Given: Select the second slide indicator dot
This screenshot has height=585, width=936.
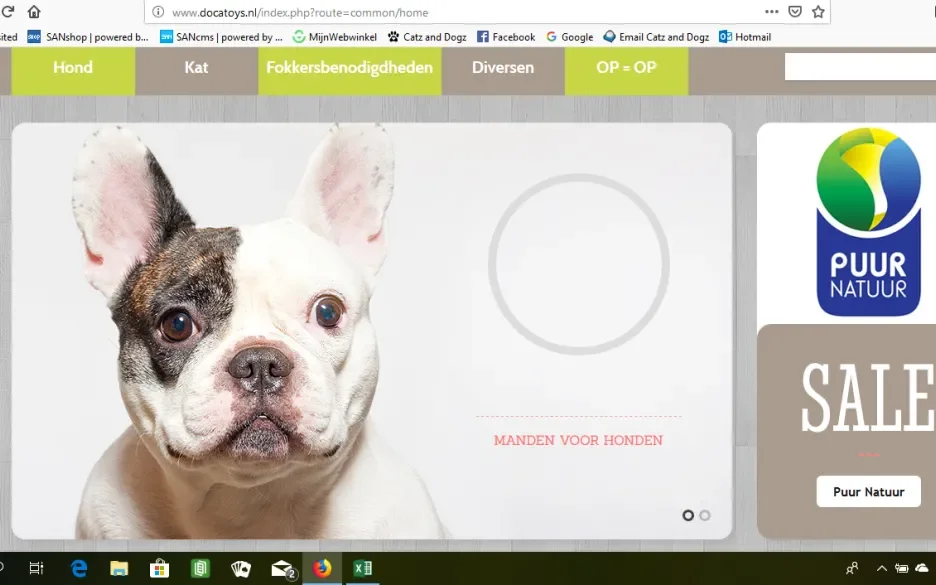Looking at the screenshot, I should (705, 515).
